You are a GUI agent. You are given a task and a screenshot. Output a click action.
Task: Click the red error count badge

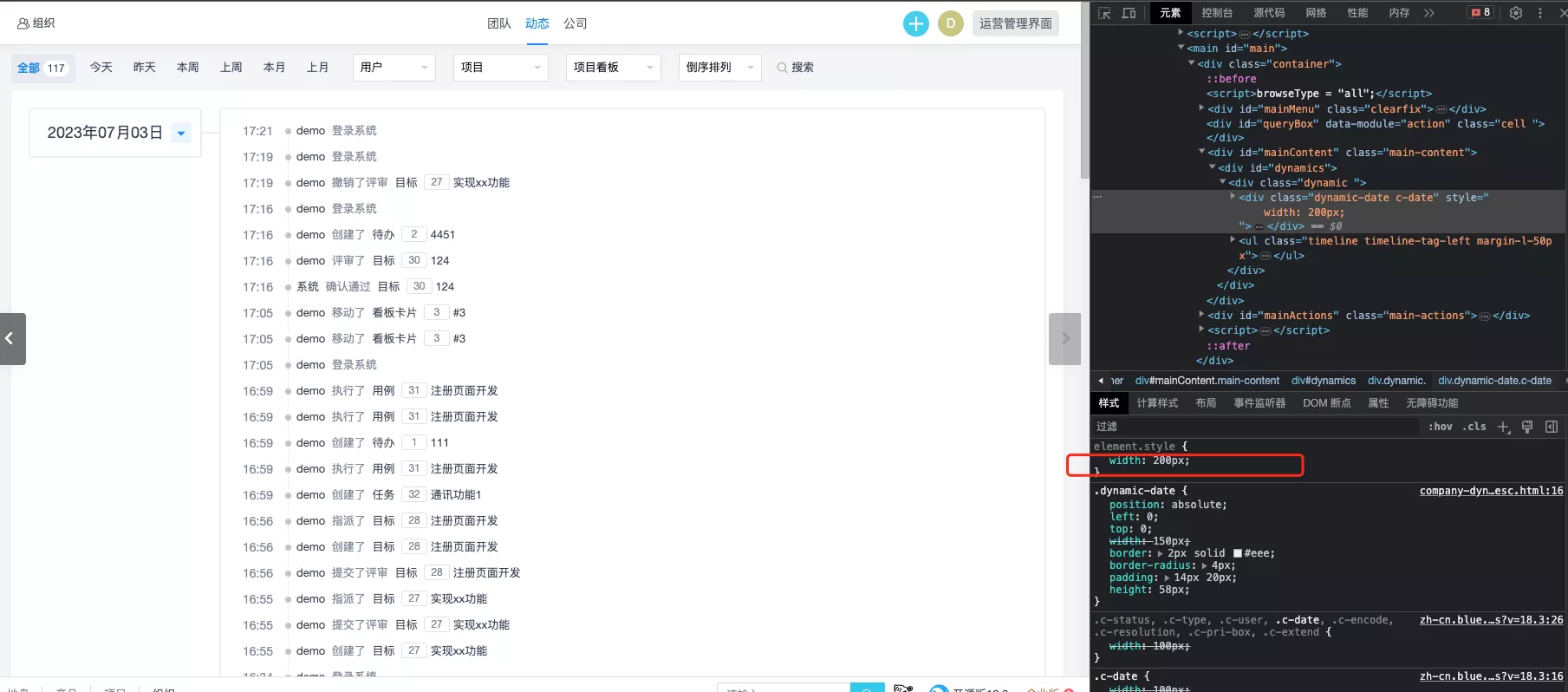tap(1480, 12)
